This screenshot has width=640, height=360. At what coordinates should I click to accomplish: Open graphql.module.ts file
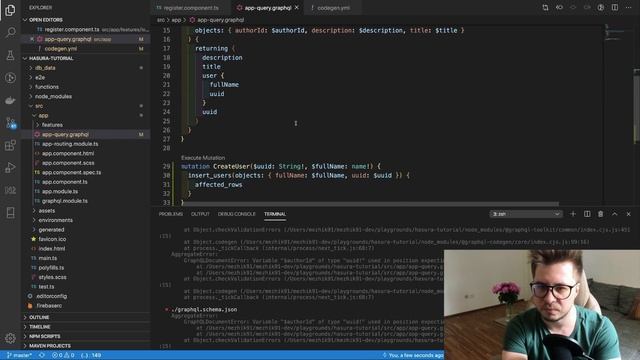pyautogui.click(x=64, y=201)
